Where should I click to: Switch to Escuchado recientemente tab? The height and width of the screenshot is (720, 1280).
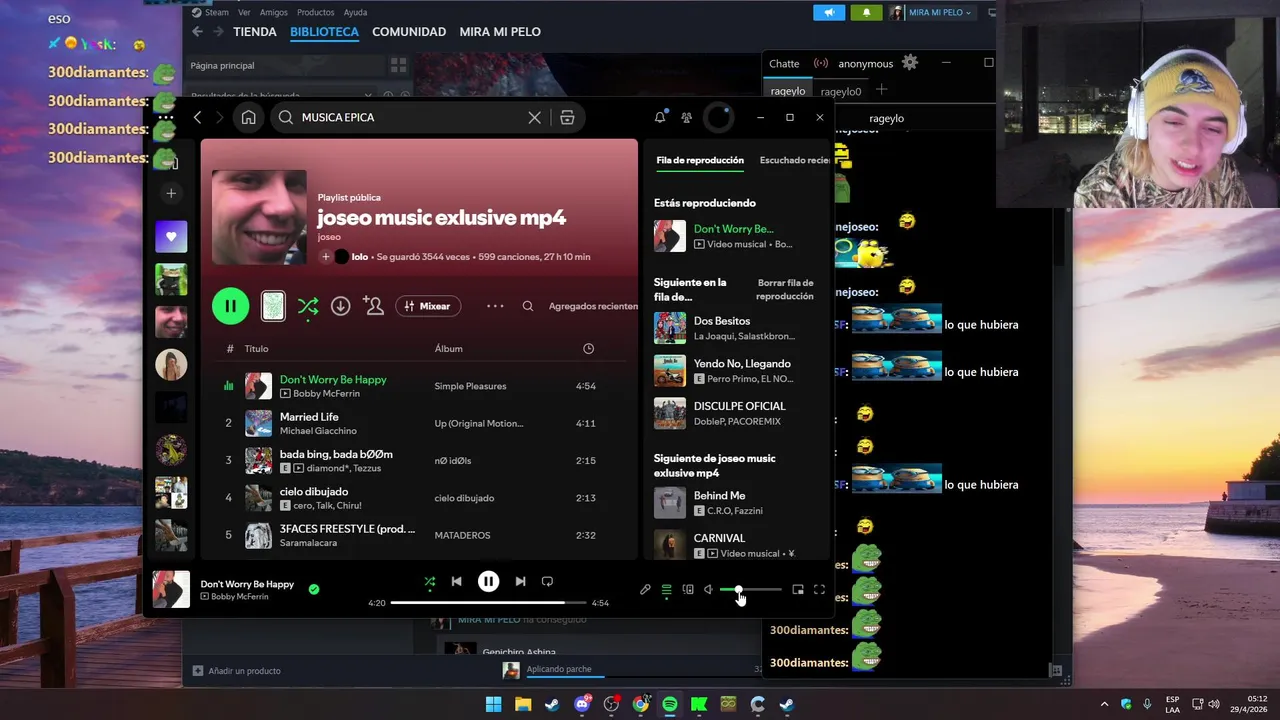(x=795, y=160)
